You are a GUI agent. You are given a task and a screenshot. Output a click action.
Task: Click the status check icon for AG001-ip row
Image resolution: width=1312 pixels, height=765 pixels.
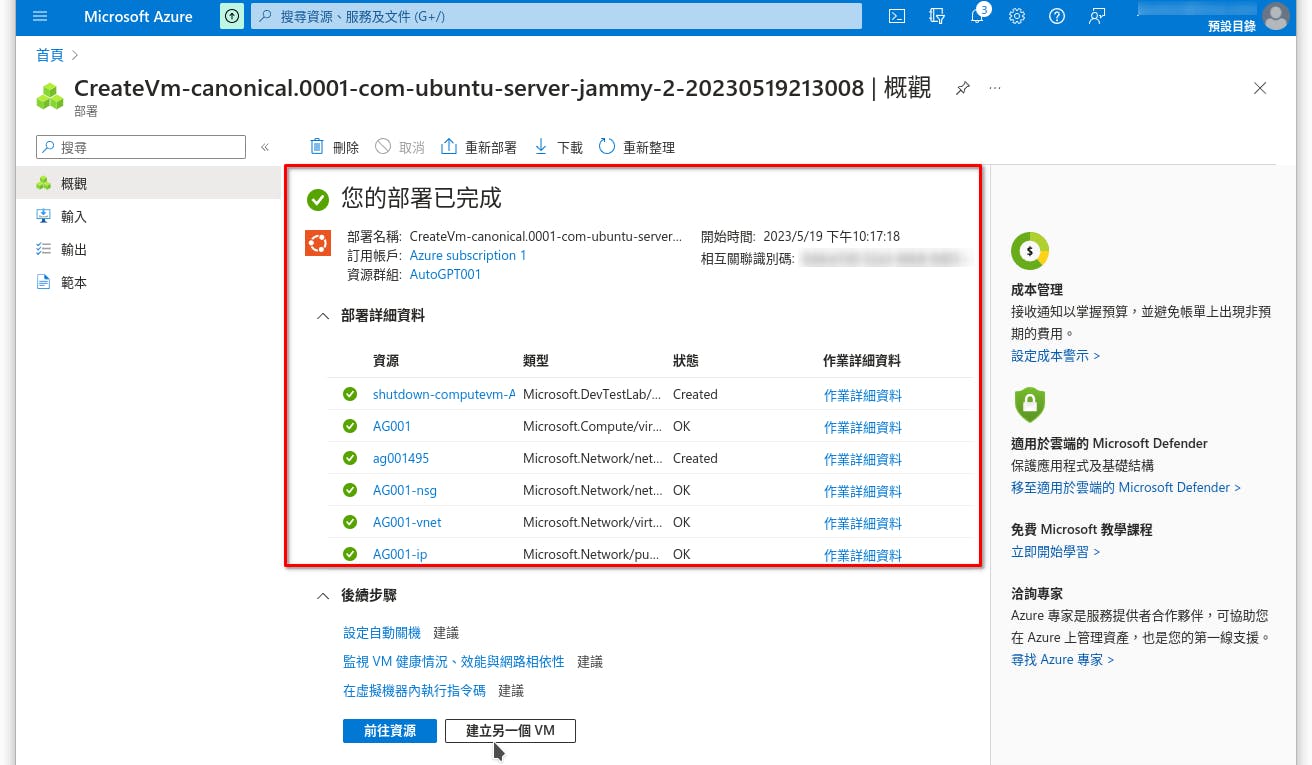coord(350,554)
